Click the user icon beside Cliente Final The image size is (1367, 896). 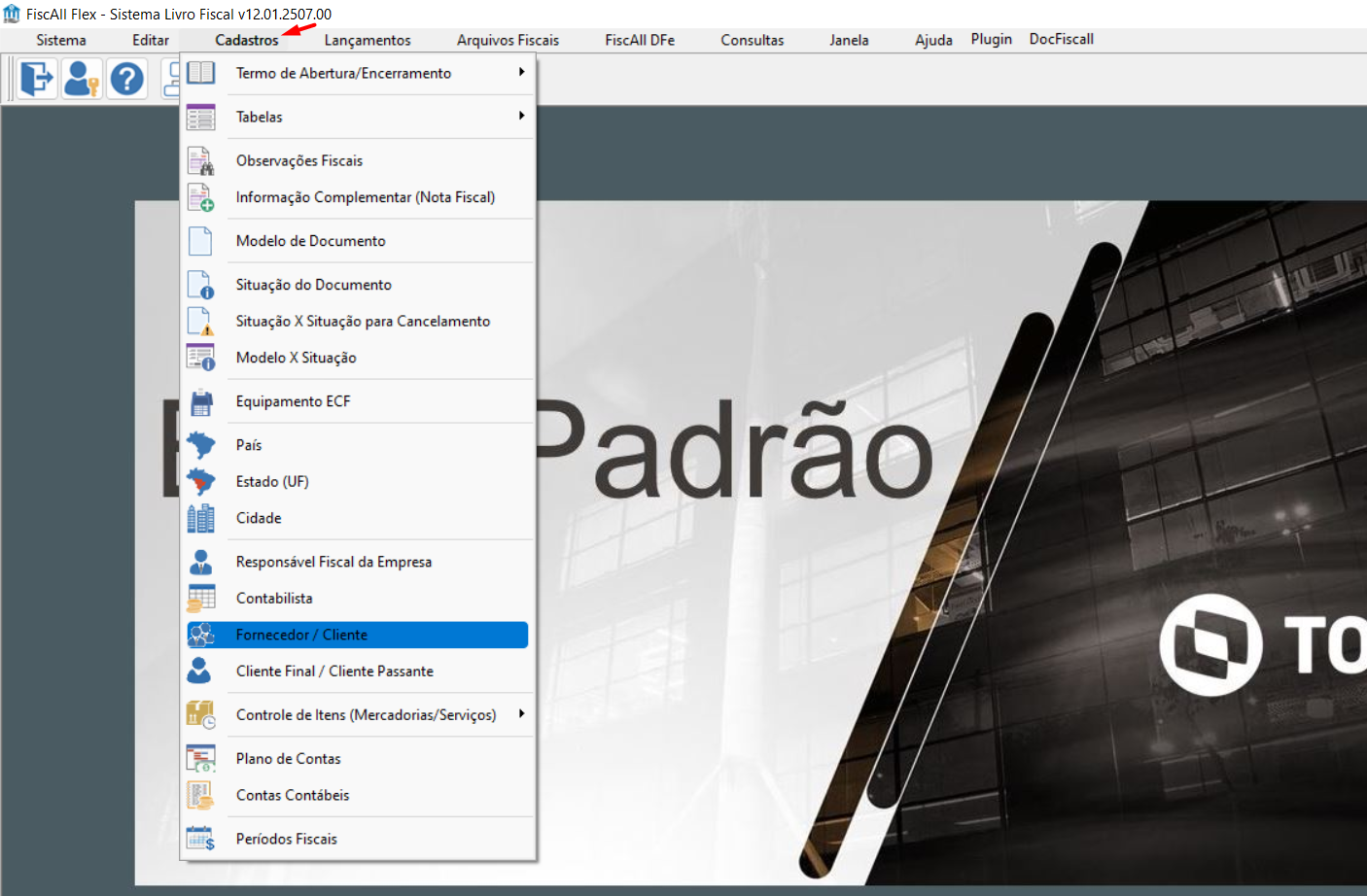(201, 672)
